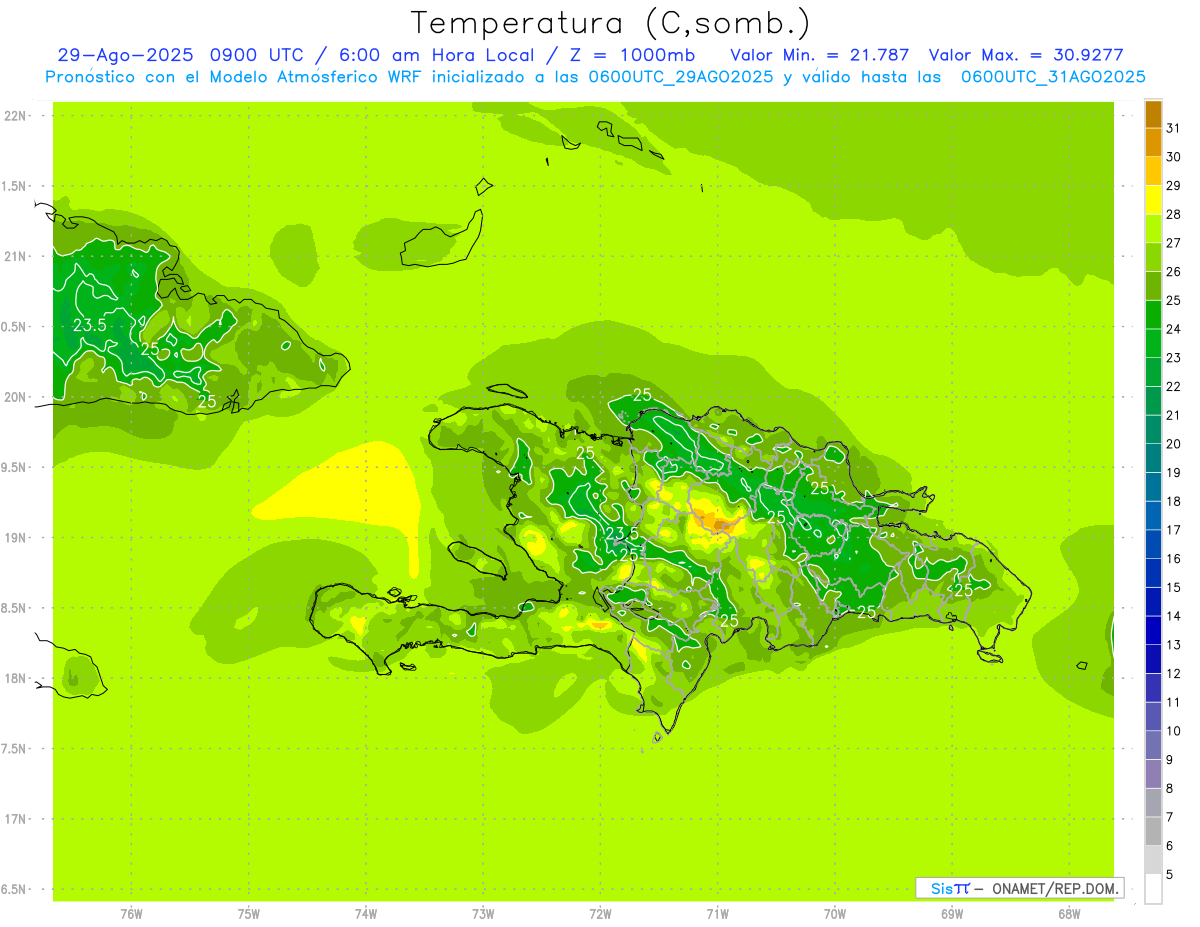Viewport: 1200px width, 927px height.
Task: Click the '17N' latitude label
Action: pos(14,819)
